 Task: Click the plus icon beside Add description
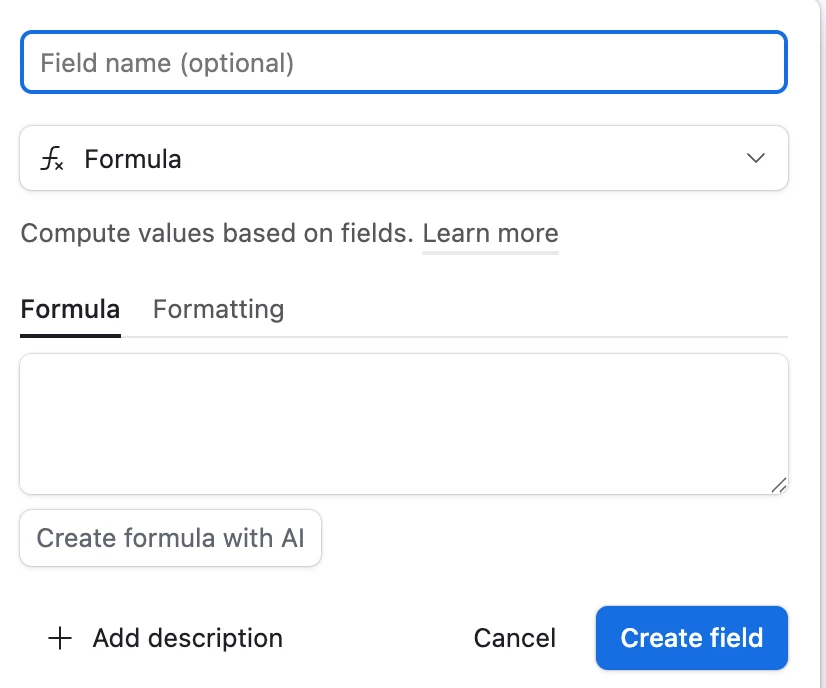60,638
